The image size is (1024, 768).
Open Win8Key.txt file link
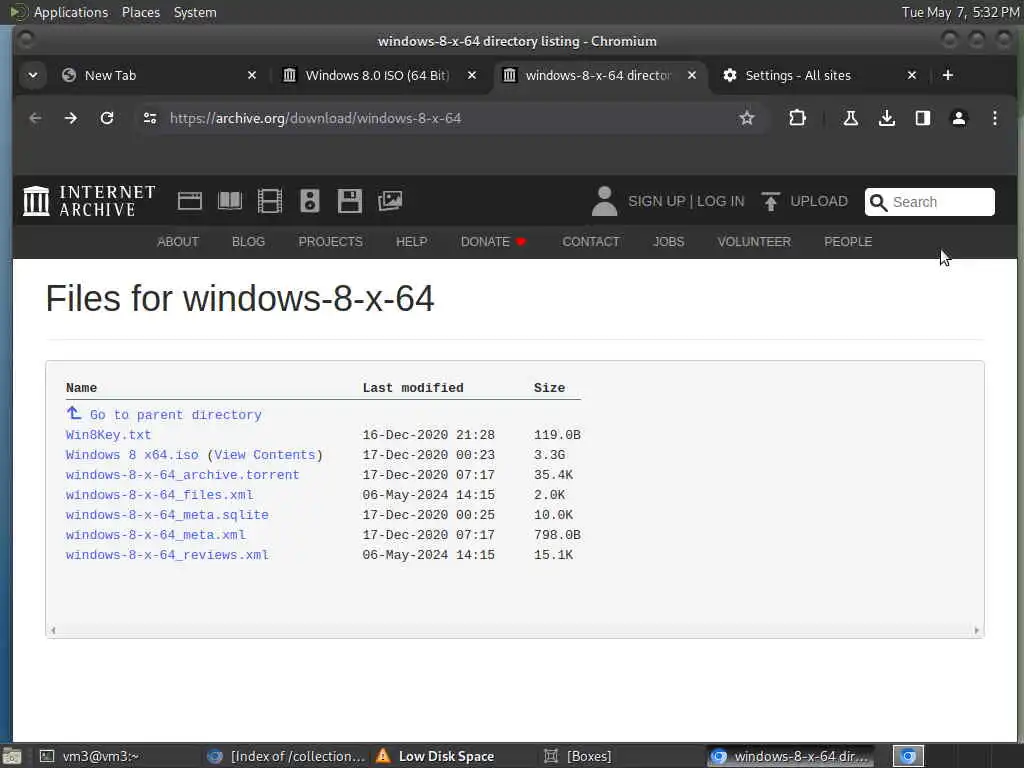108,435
